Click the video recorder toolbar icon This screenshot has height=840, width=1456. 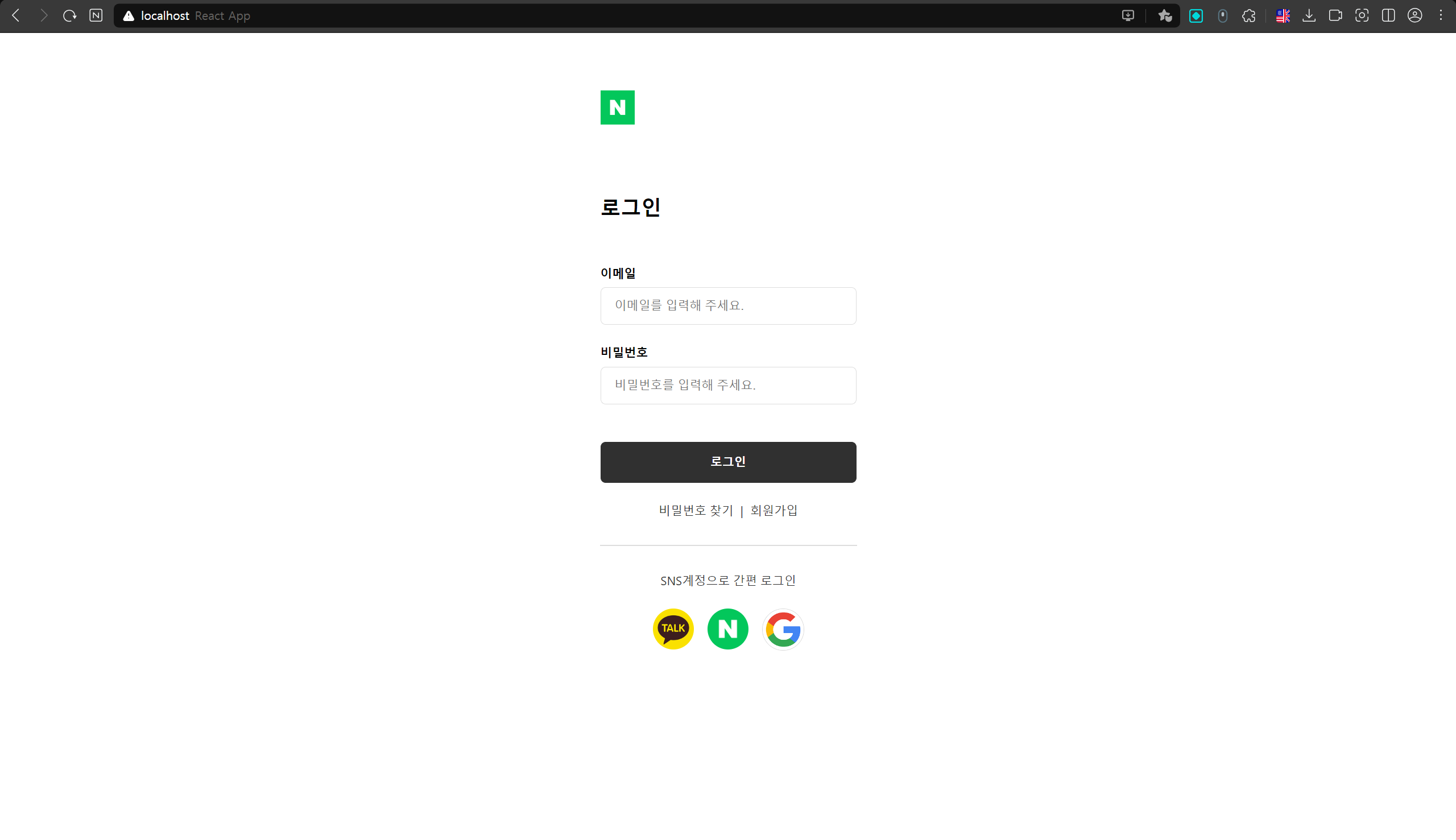tap(1335, 15)
